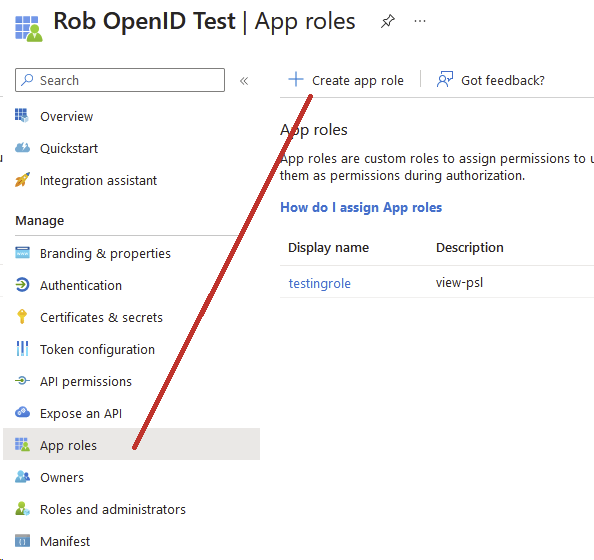
Task: Open Expose an API
Action: [x=81, y=413]
